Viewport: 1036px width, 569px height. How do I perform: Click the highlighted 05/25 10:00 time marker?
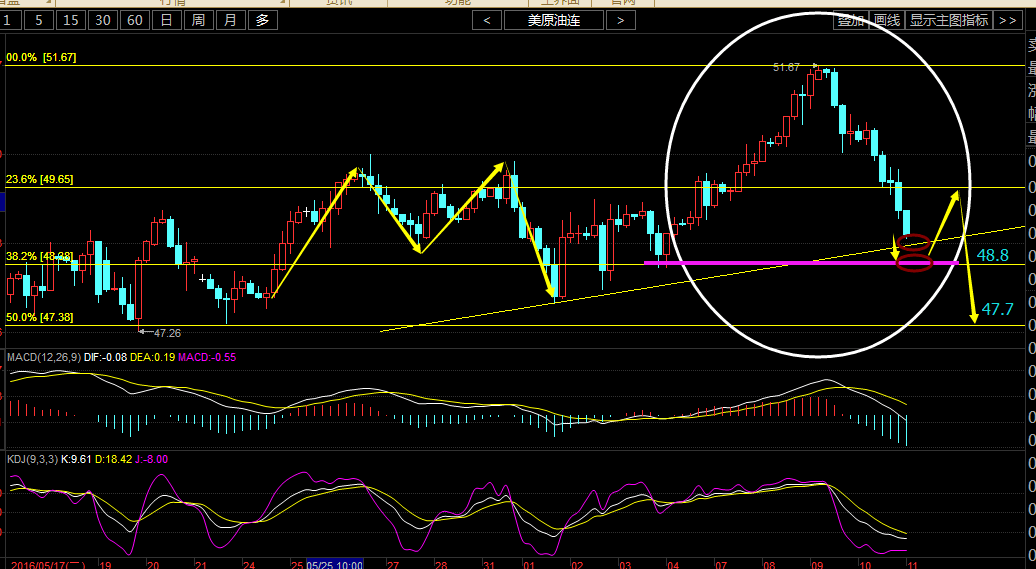(334, 564)
